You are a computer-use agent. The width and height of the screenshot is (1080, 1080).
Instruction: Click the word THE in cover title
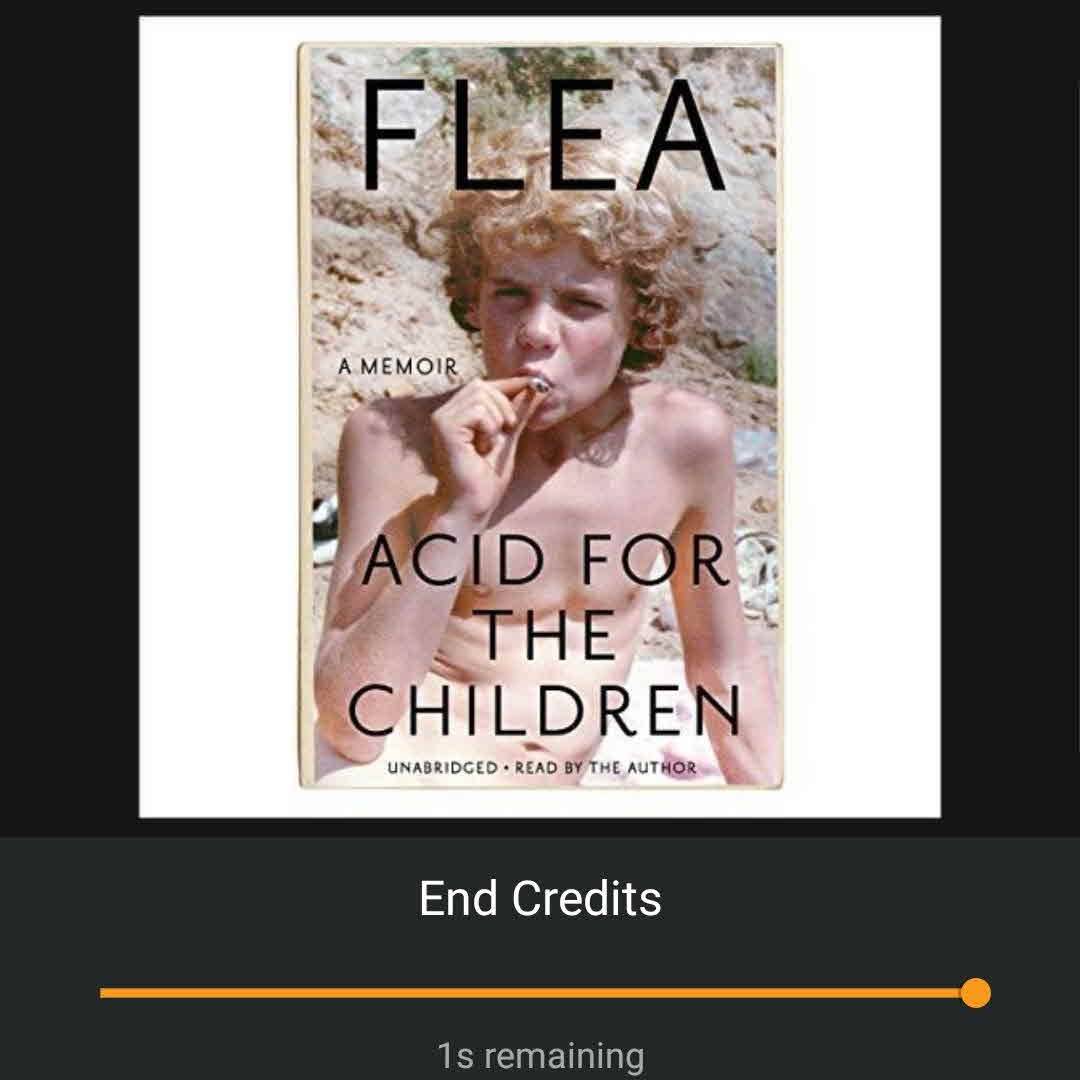(x=543, y=634)
